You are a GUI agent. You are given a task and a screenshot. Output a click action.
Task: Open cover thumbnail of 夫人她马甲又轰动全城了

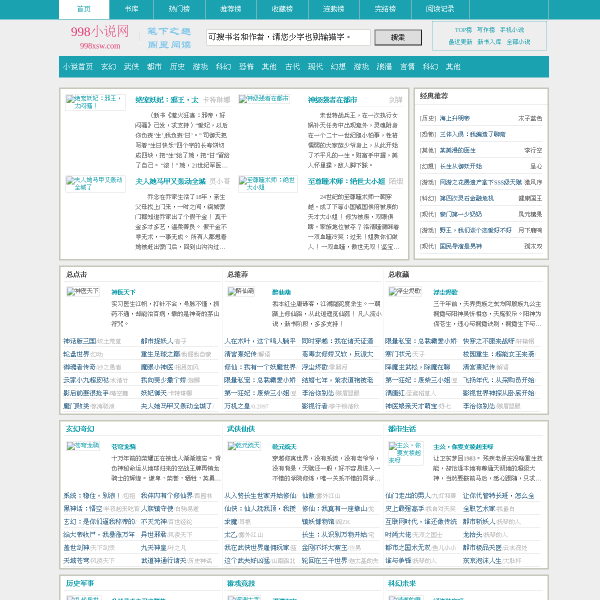95,184
